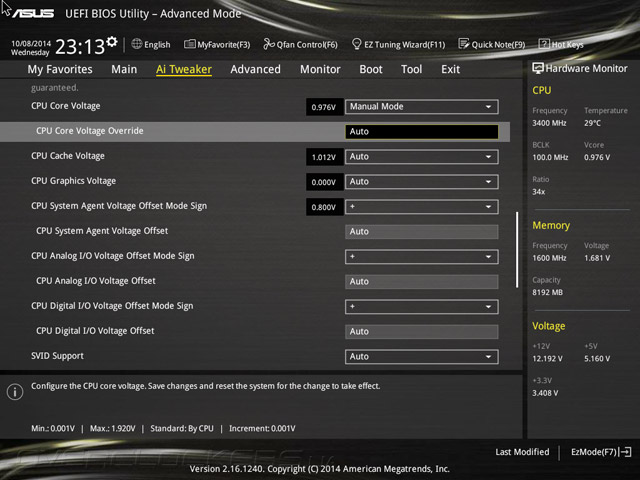This screenshot has width=640, height=480.
Task: Click the info circle icon
Action: tap(15, 392)
